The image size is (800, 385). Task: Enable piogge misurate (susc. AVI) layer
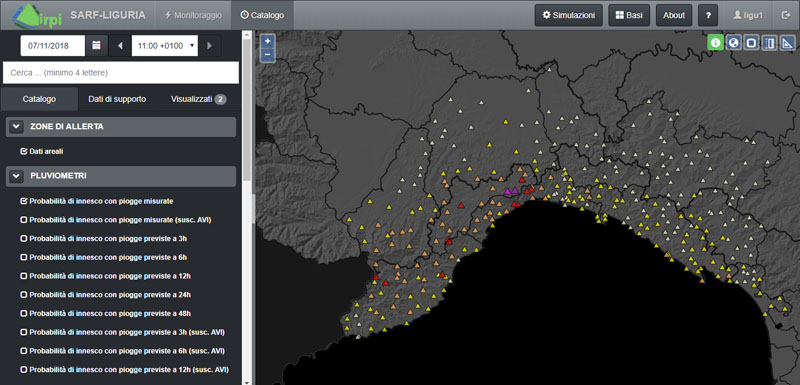23,220
